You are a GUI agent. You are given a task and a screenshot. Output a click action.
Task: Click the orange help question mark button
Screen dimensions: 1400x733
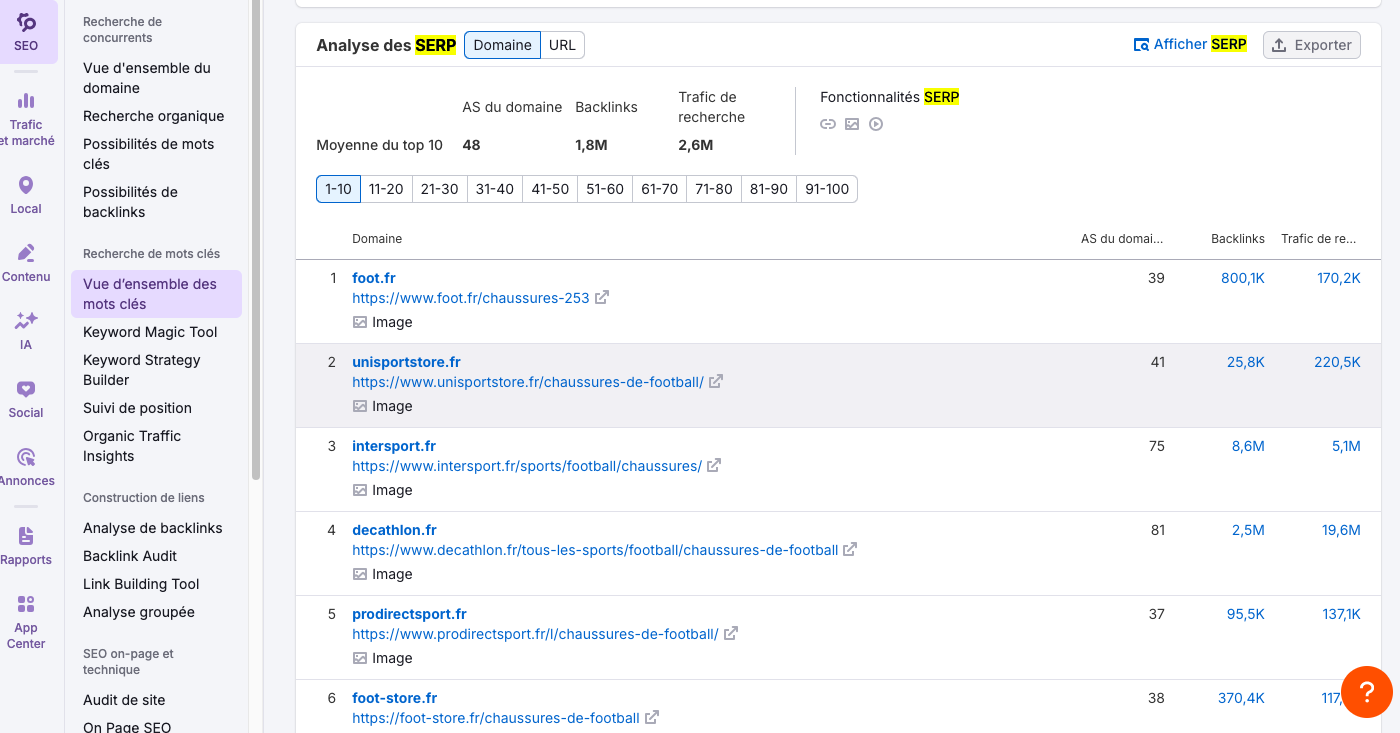tap(1367, 691)
